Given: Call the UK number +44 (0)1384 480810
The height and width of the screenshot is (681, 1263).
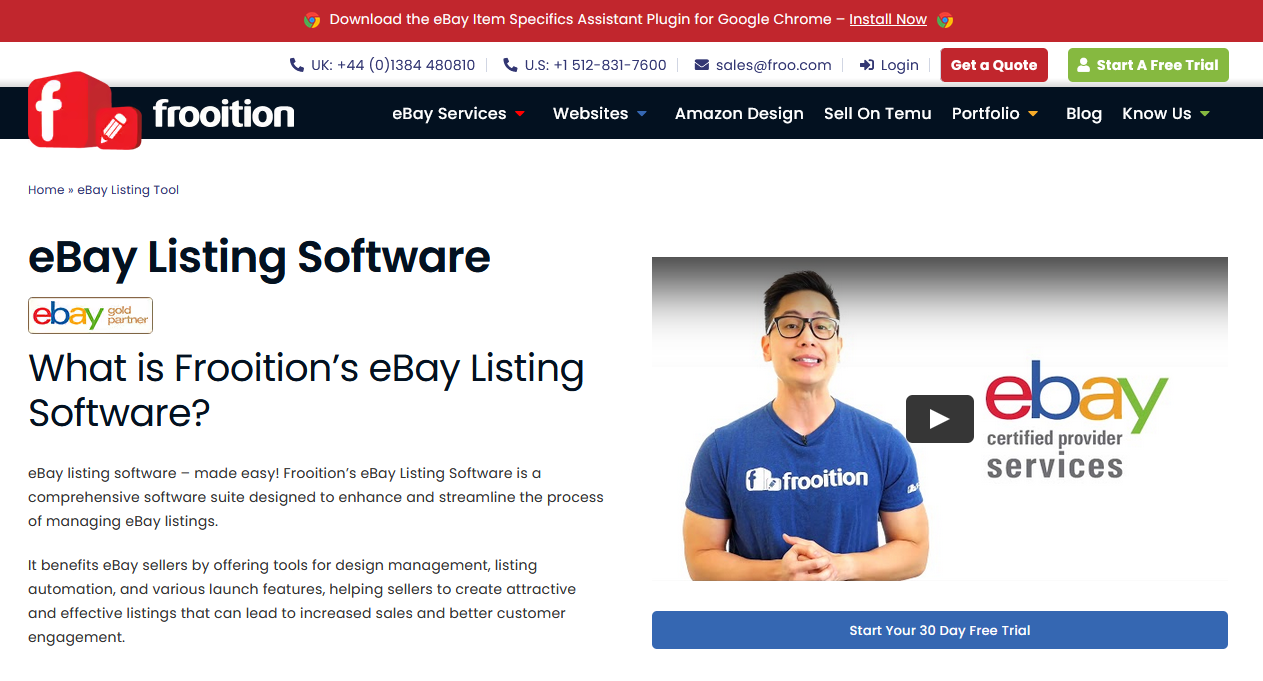Looking at the screenshot, I should tap(393, 65).
